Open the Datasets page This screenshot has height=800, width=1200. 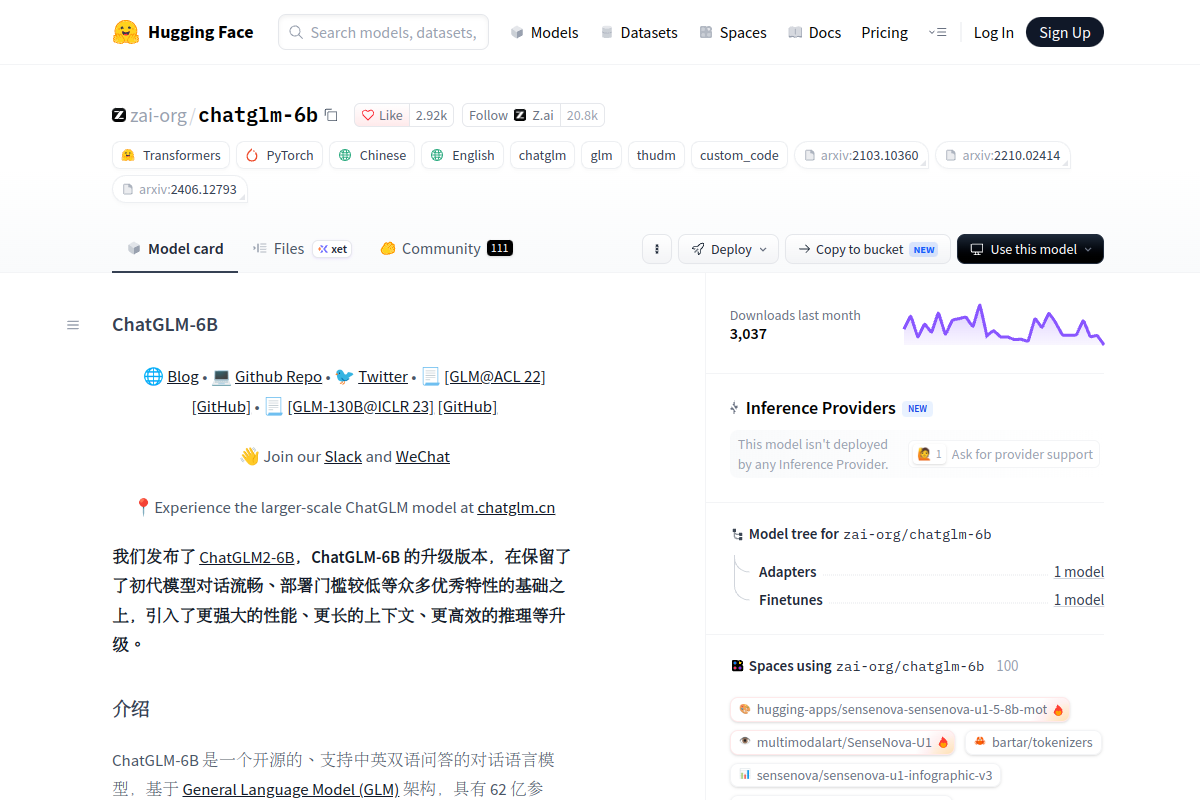click(639, 32)
